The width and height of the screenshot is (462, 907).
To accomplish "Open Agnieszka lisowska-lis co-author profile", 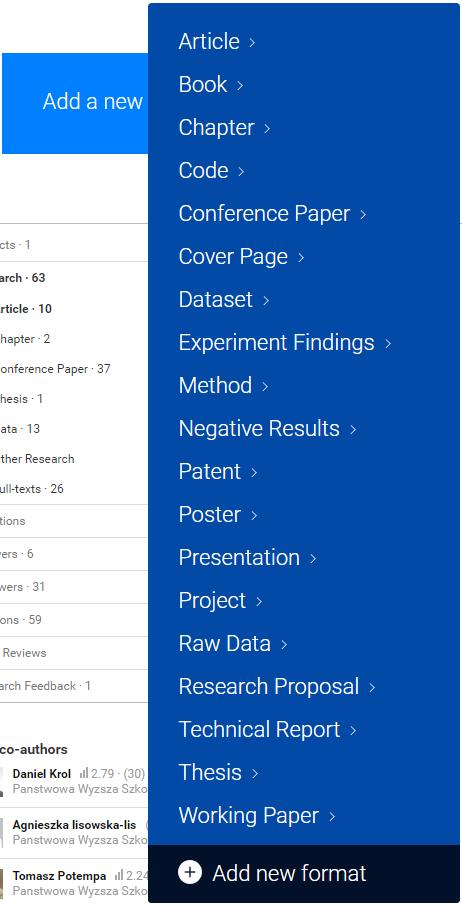I will pyautogui.click(x=74, y=825).
